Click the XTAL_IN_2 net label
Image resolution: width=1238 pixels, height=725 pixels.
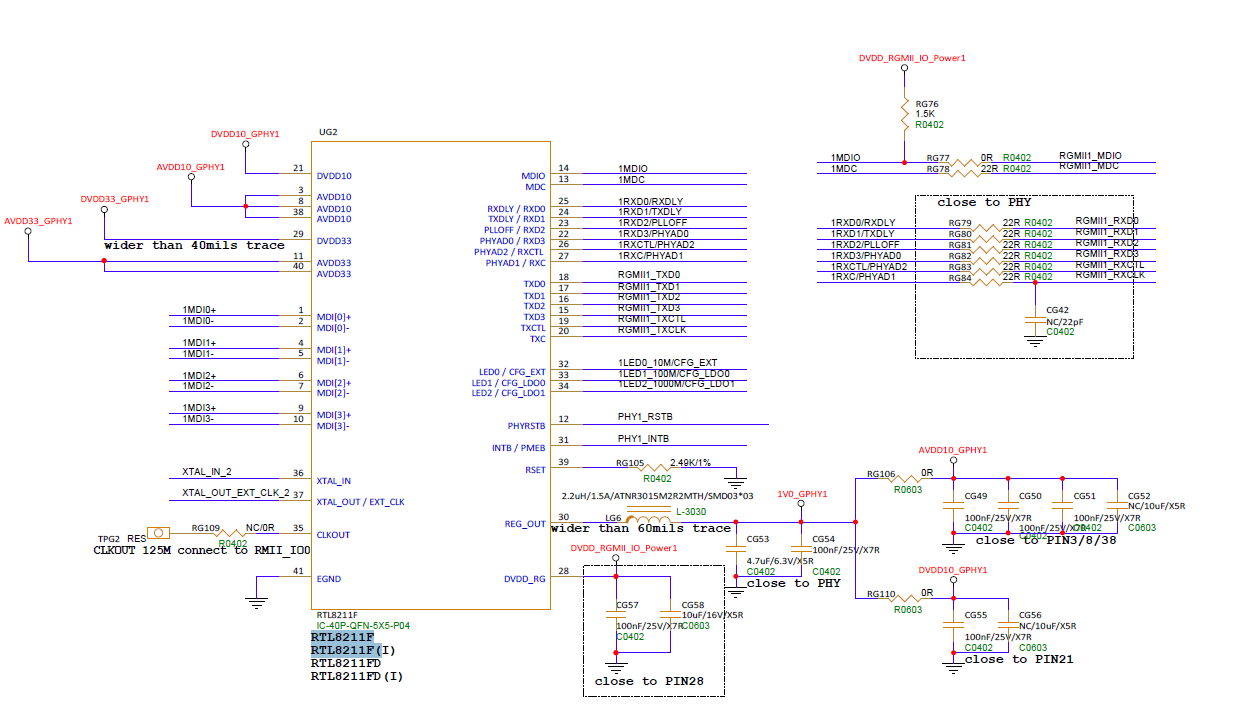(x=207, y=471)
